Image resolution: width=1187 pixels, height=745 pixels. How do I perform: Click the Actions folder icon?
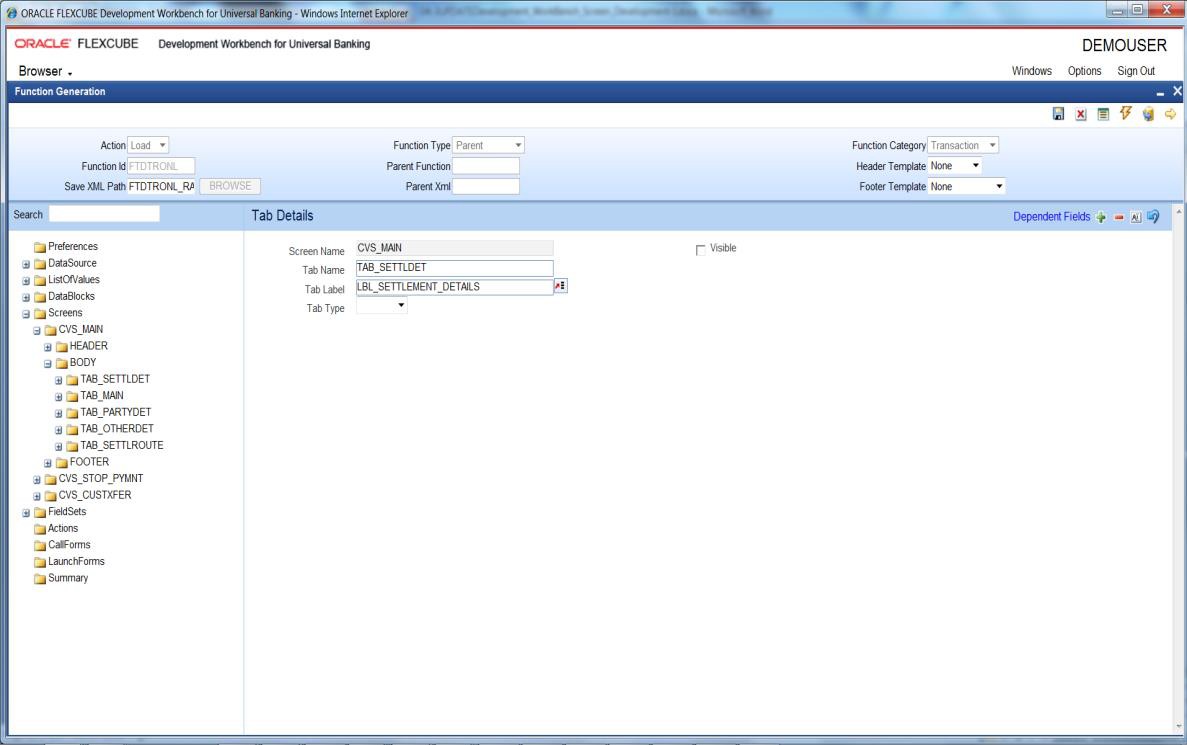coord(40,528)
